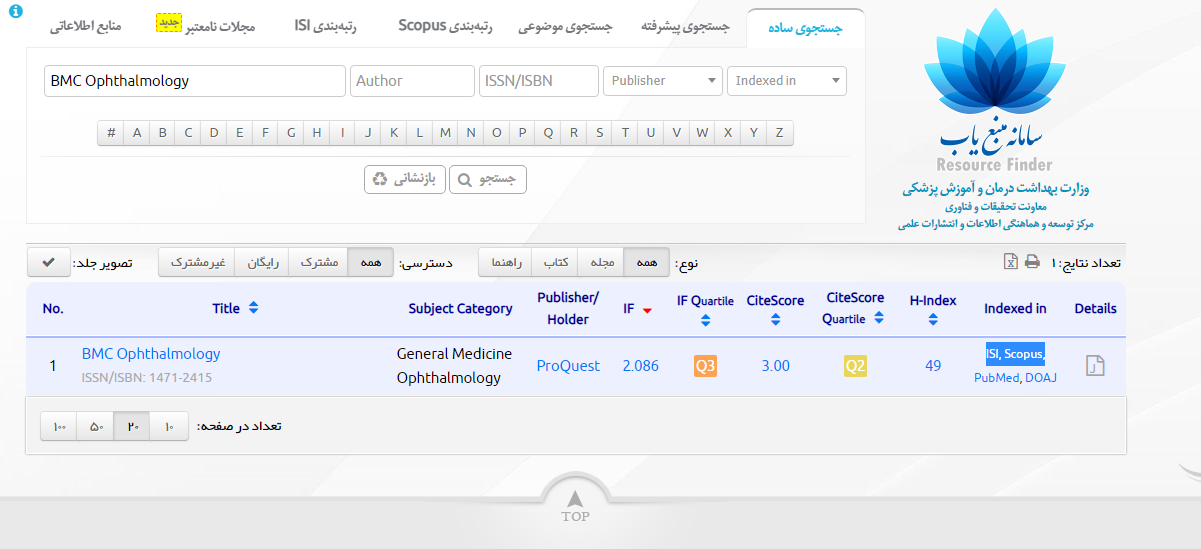Open the ProQuest publisher link
The image size is (1201, 549).
(x=568, y=366)
